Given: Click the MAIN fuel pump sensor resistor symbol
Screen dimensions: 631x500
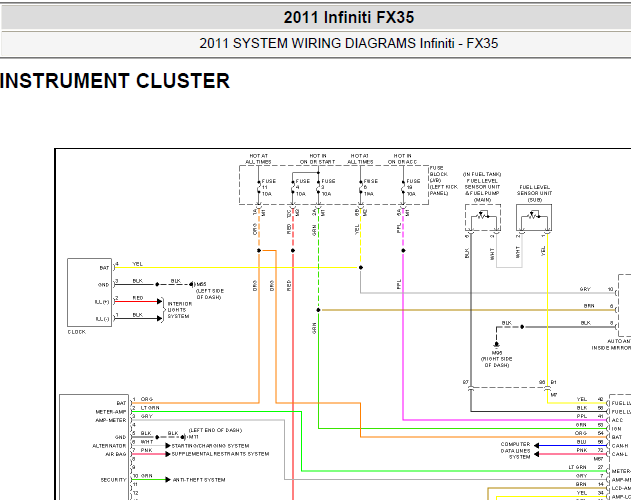Looking at the screenshot, I should tap(483, 216).
